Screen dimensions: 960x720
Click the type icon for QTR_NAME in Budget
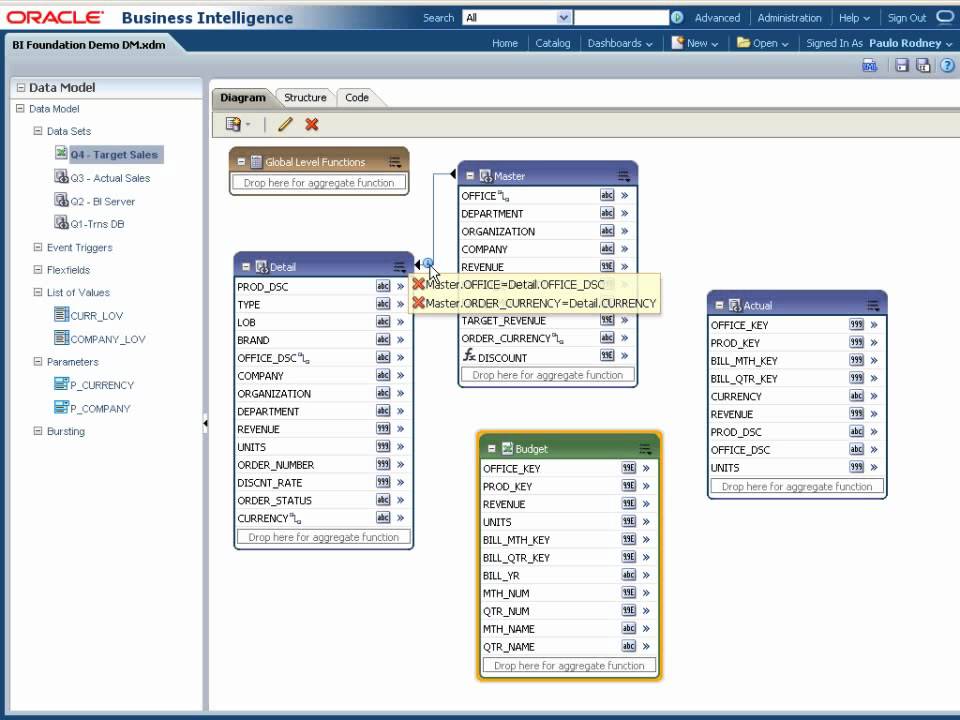click(x=629, y=646)
